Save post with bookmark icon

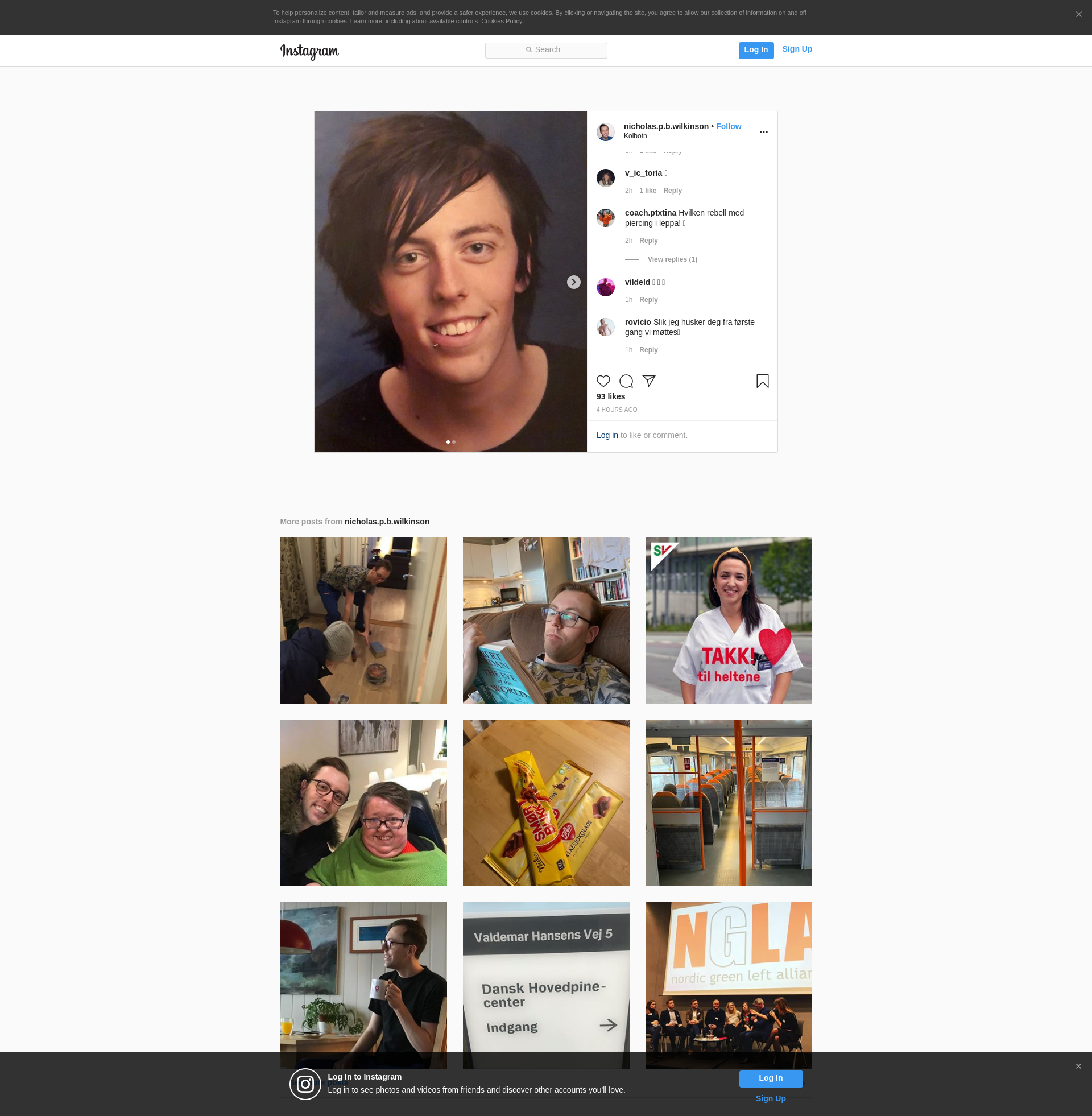(762, 381)
